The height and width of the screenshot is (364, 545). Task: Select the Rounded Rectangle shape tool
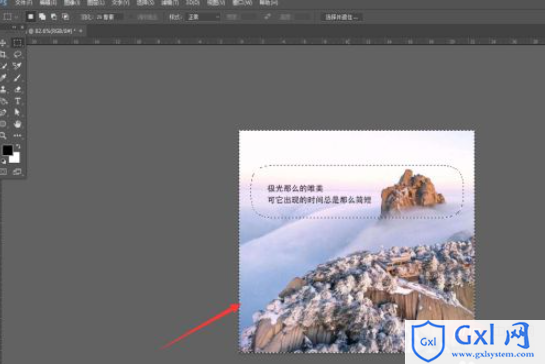pyautogui.click(x=3, y=124)
